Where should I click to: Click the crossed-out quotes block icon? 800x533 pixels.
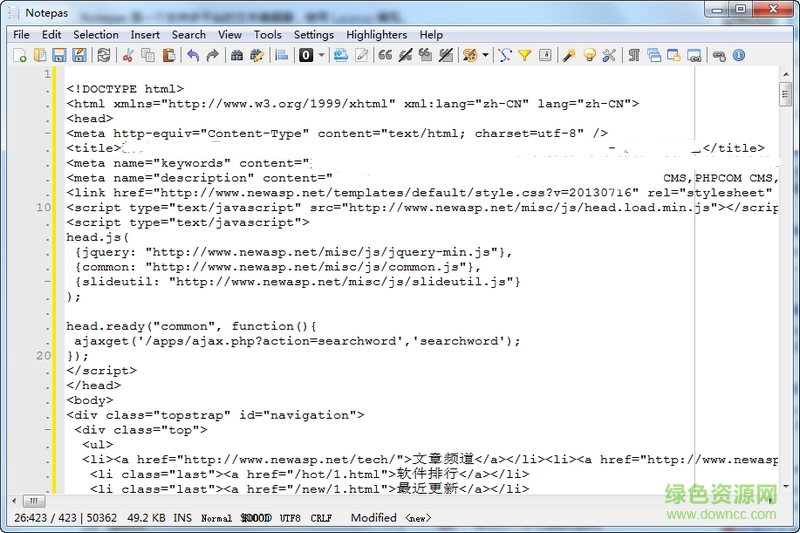coord(446,55)
